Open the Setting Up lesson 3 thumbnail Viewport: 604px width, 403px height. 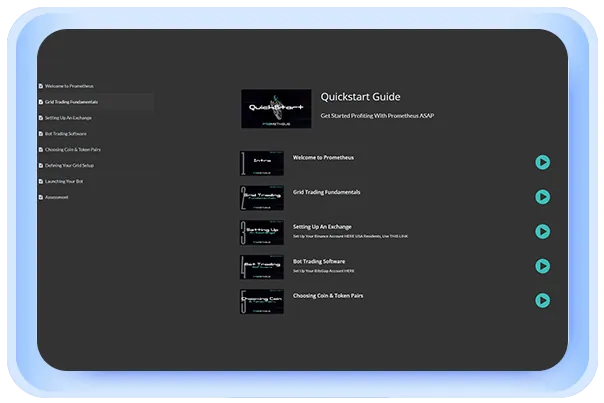(262, 233)
